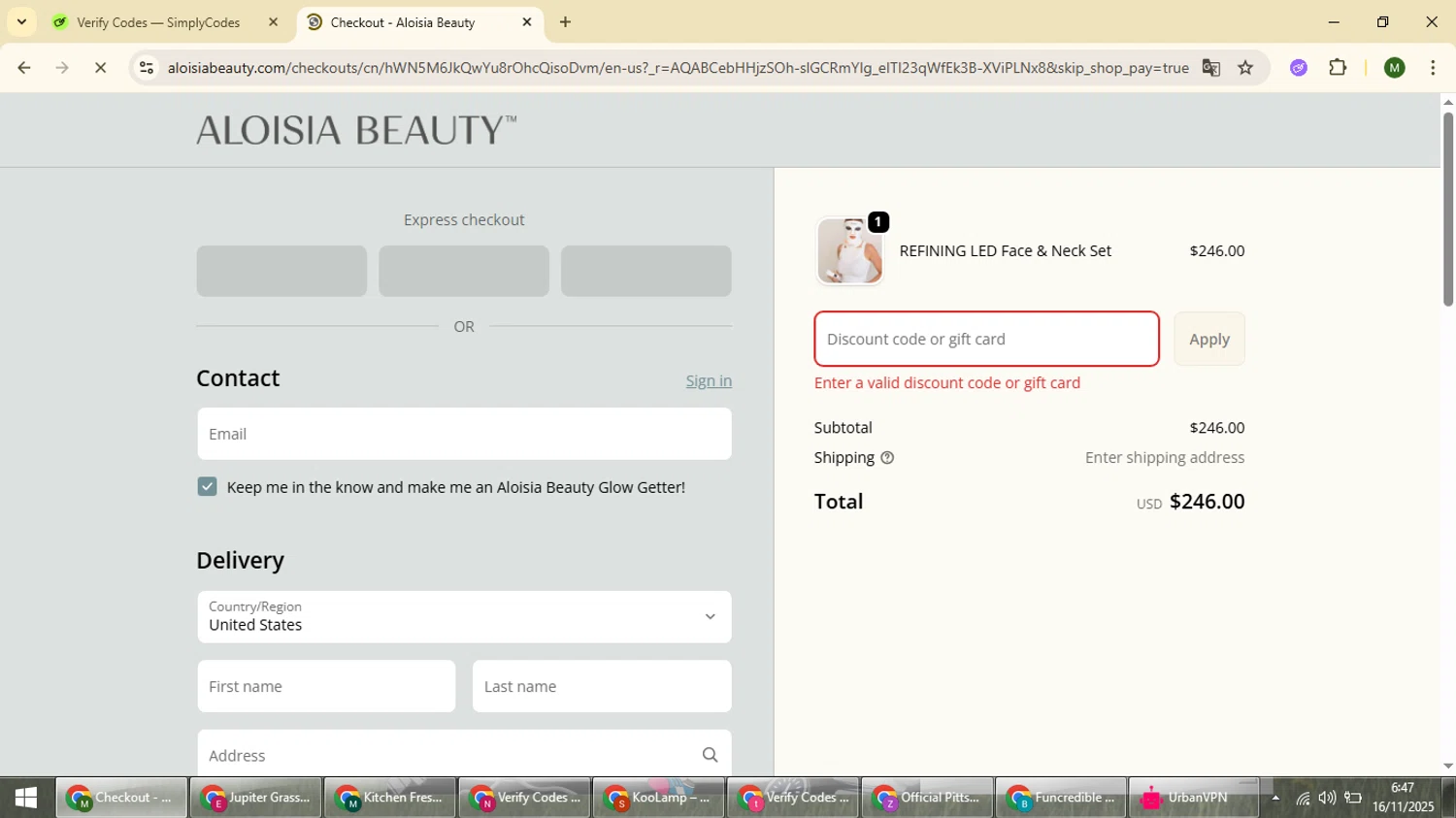The height and width of the screenshot is (818, 1456).
Task: Focus the Email input field
Action: pyautogui.click(x=464, y=434)
